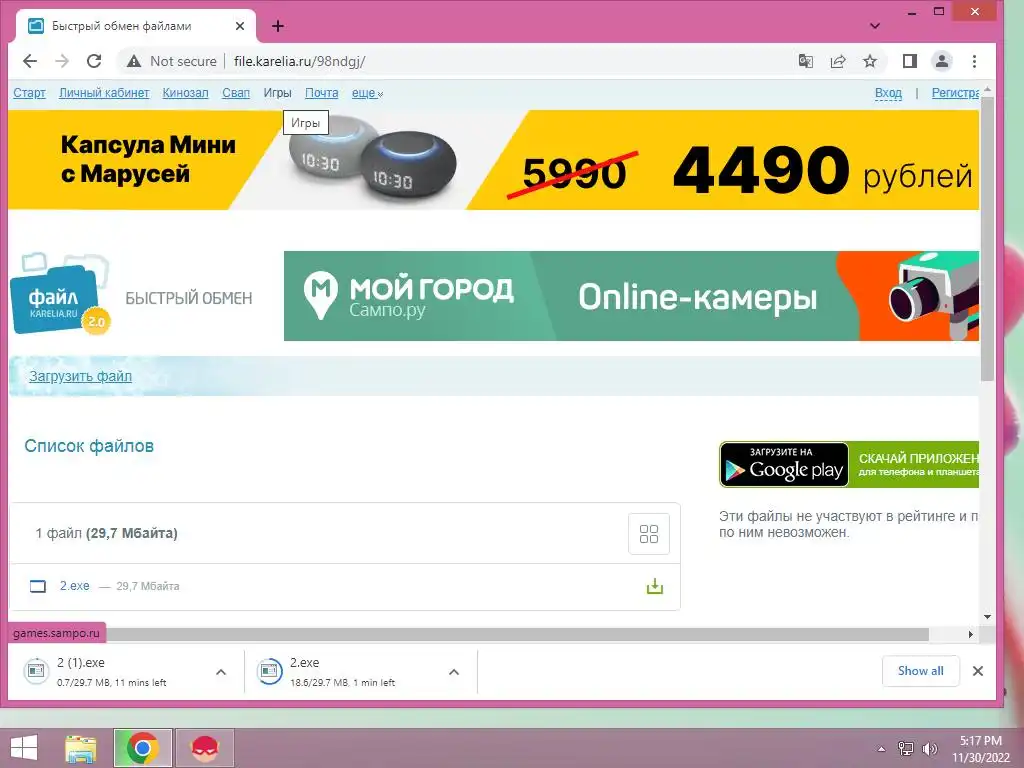Switch file list to grid view icon
The width and height of the screenshot is (1024, 768).
[648, 534]
